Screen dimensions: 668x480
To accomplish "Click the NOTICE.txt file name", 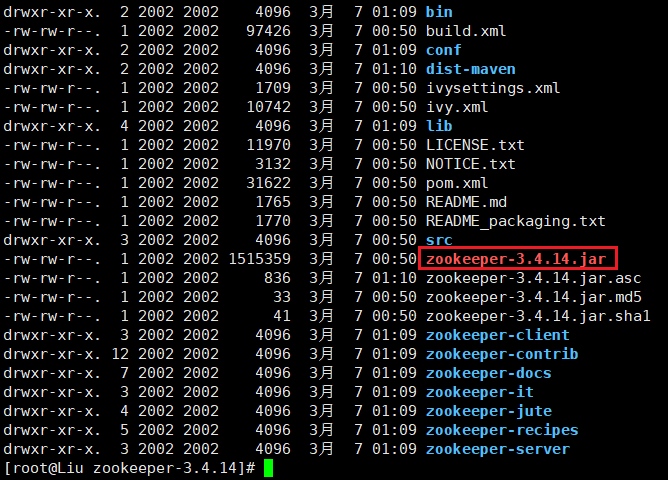I will pos(471,164).
